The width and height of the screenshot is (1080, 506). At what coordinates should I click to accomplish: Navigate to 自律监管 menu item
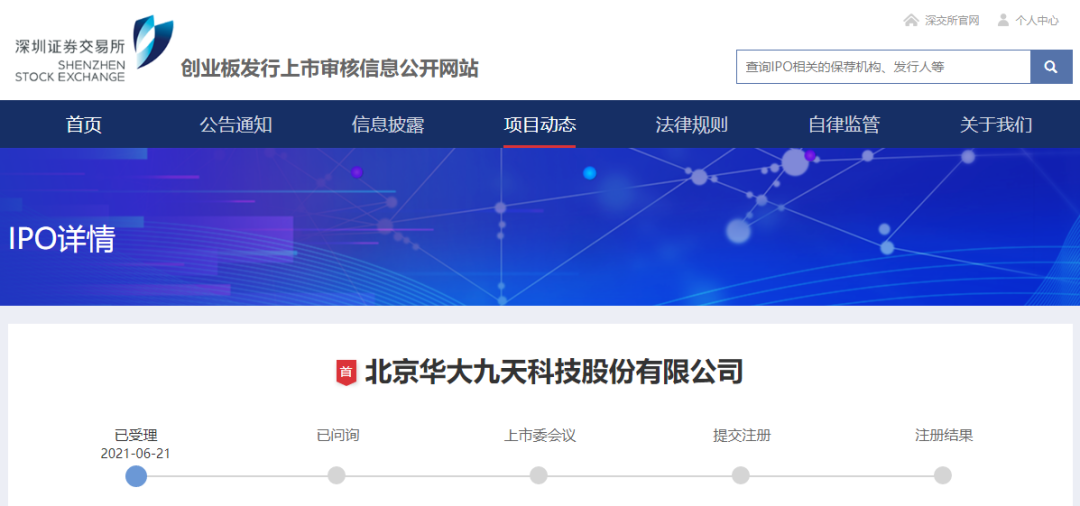click(844, 125)
